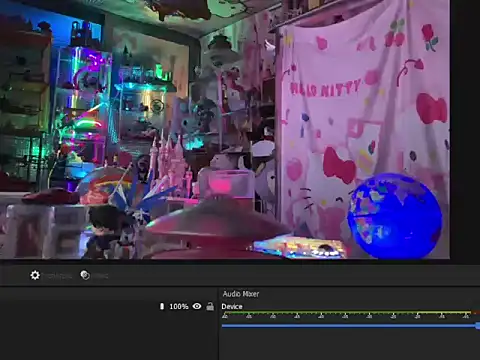Click the blue Device volume slider track
Viewport: 480px width, 360px height.
349,325
